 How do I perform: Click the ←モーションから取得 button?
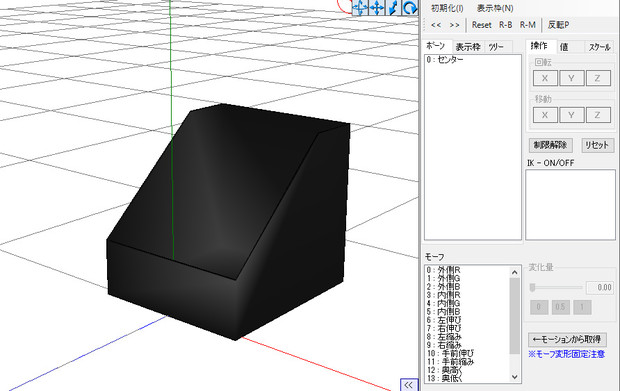click(567, 339)
